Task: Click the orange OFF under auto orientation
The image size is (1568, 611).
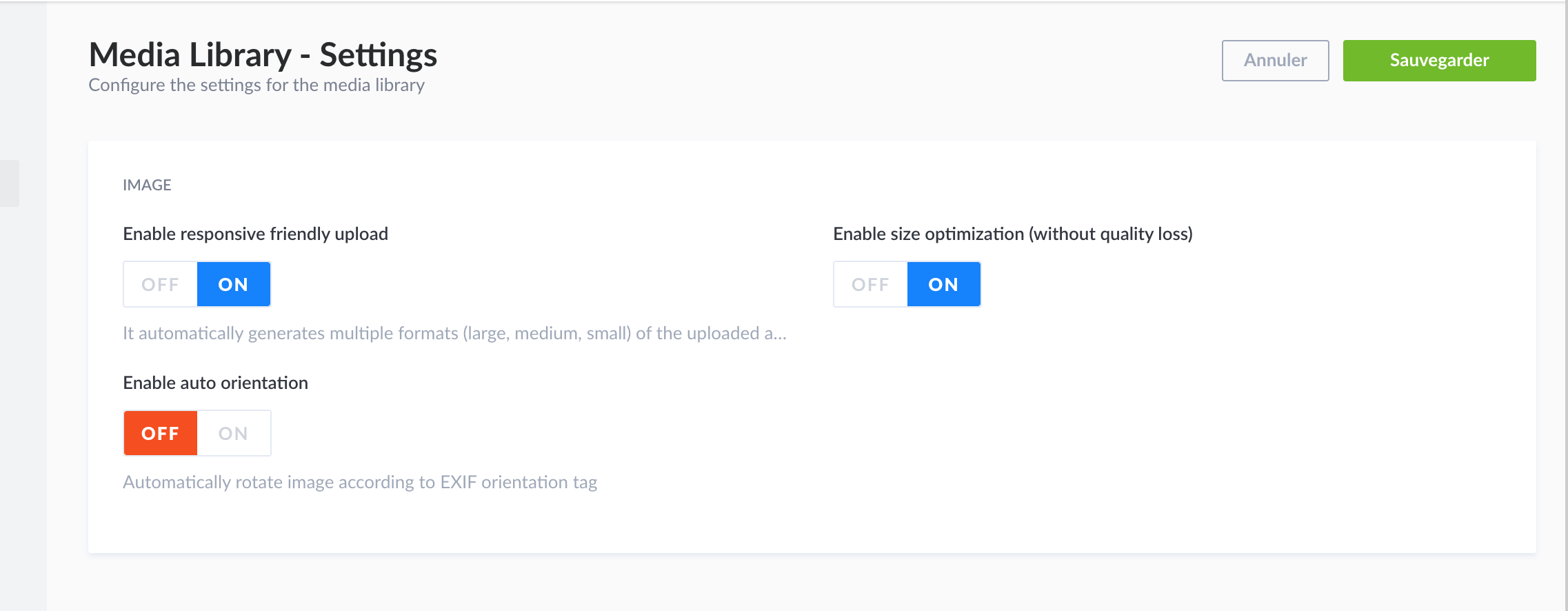Action: click(160, 433)
